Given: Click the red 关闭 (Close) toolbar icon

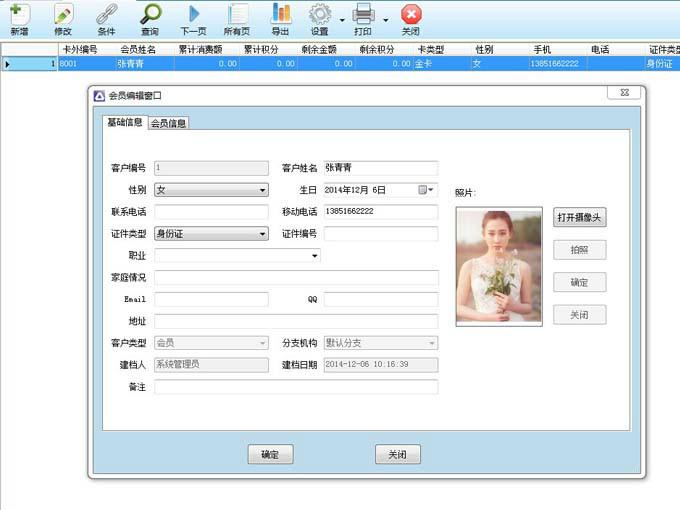Looking at the screenshot, I should pyautogui.click(x=411, y=20).
